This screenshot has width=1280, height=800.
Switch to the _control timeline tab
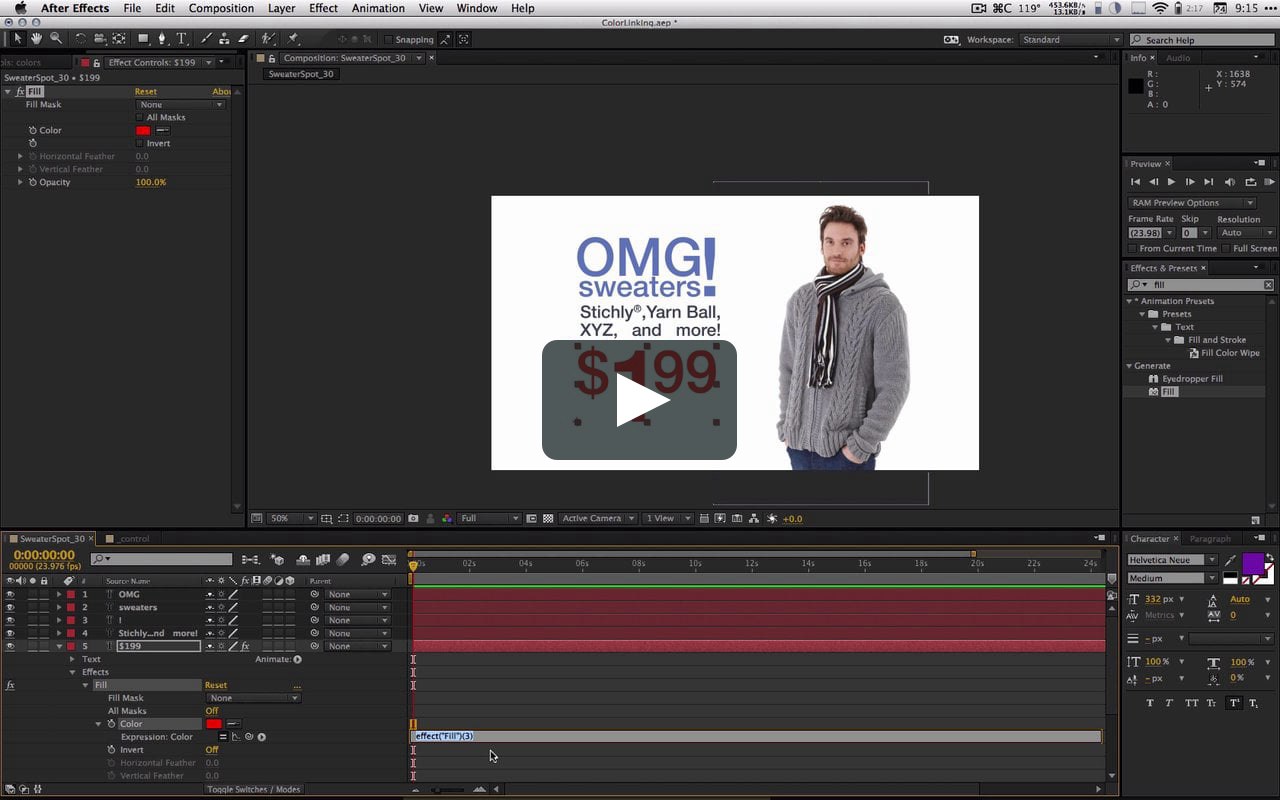[x=134, y=539]
